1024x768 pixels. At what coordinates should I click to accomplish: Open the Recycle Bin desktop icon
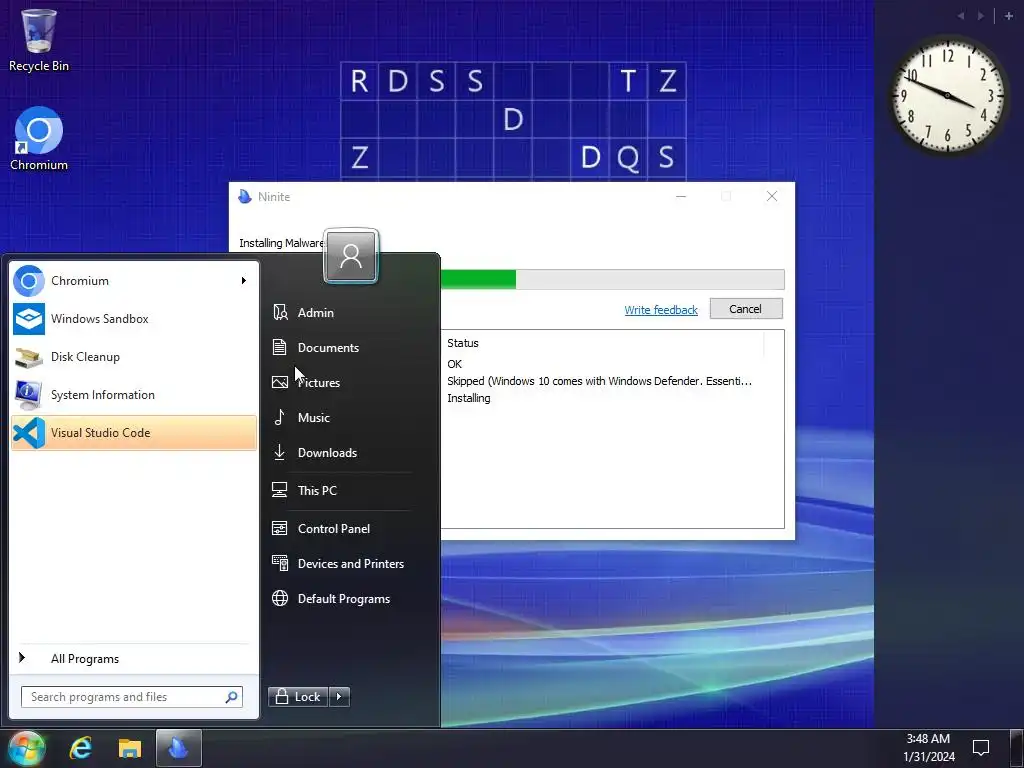pyautogui.click(x=39, y=40)
